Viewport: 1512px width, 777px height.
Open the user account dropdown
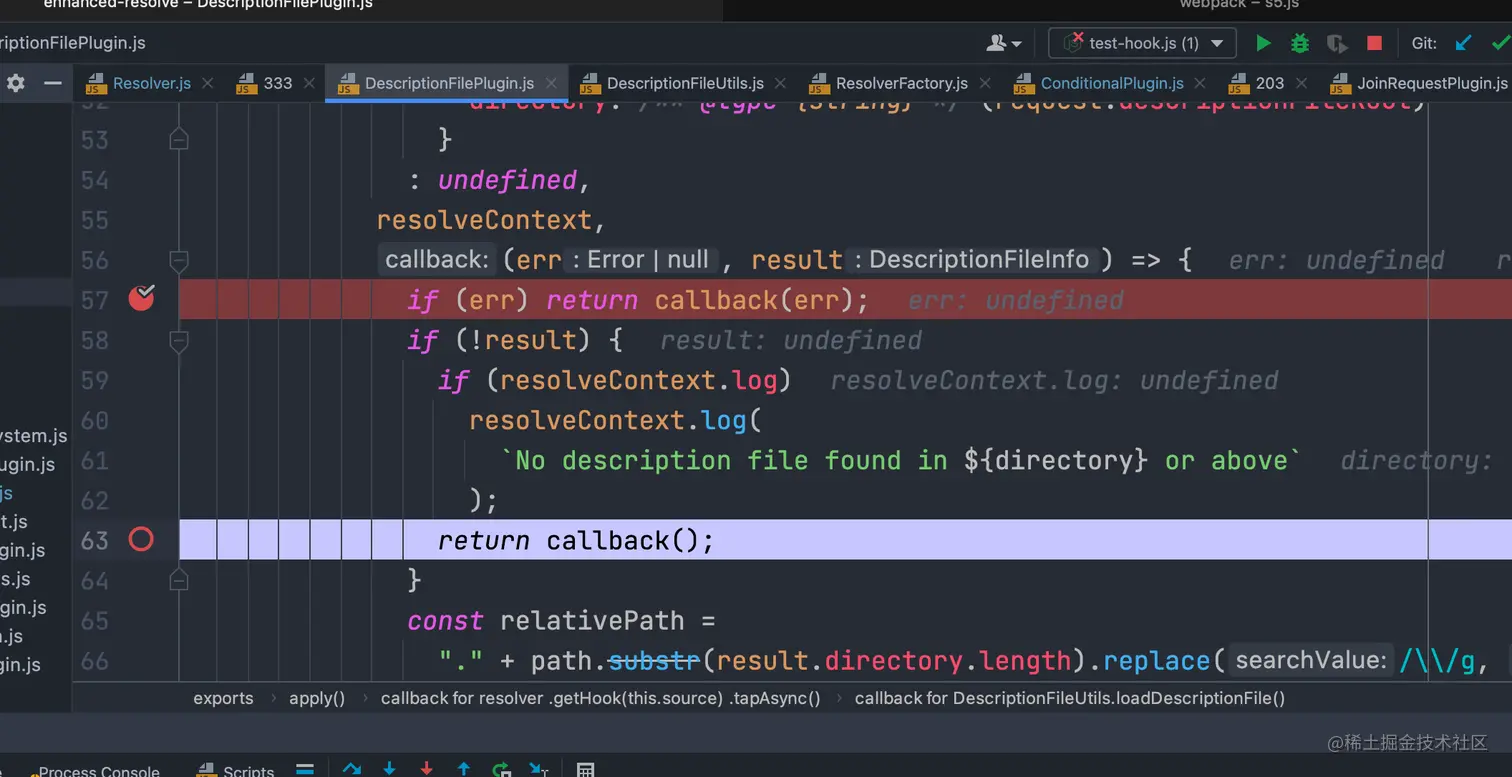[x=1003, y=43]
